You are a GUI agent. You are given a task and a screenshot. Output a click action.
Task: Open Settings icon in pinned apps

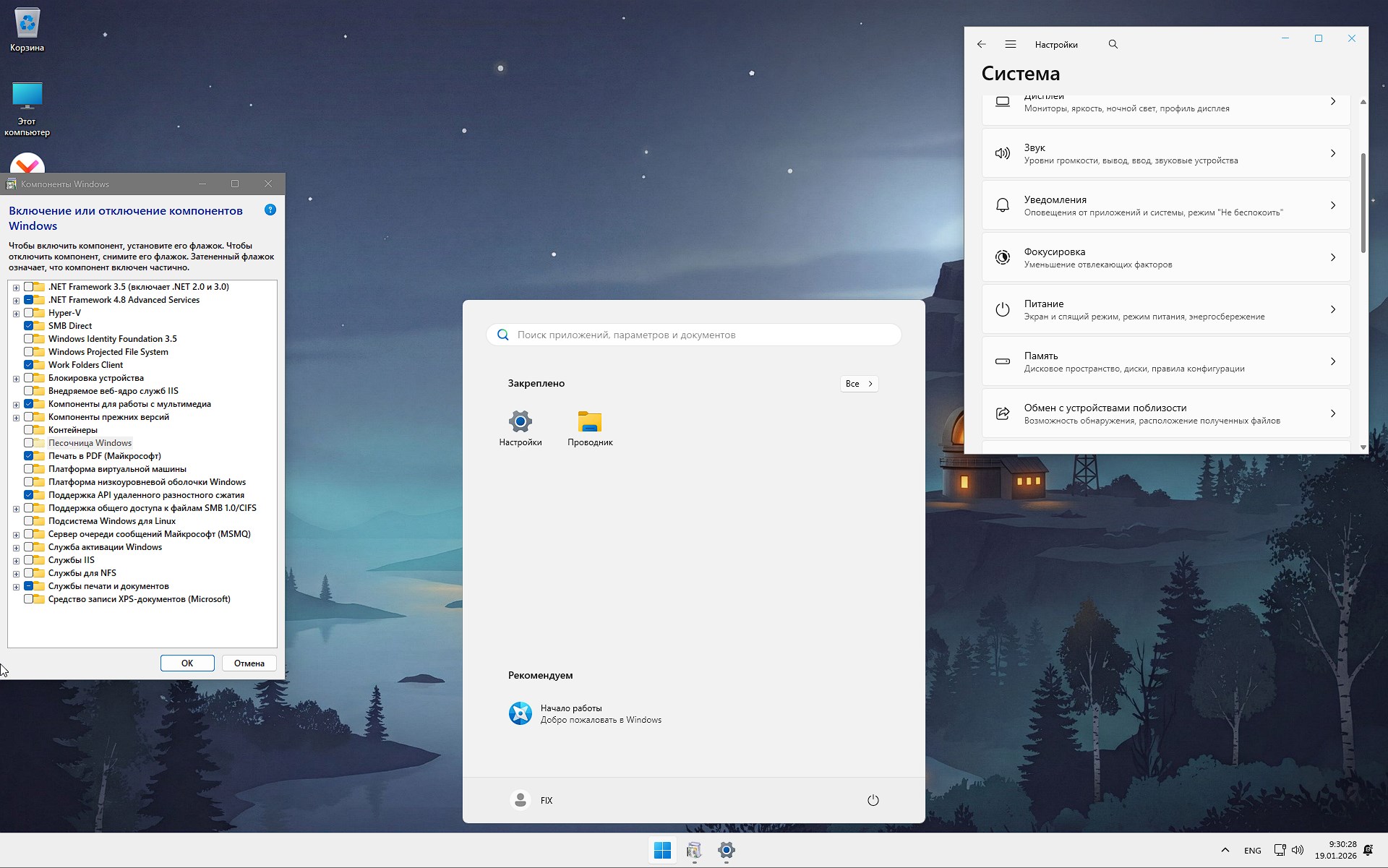(x=520, y=422)
